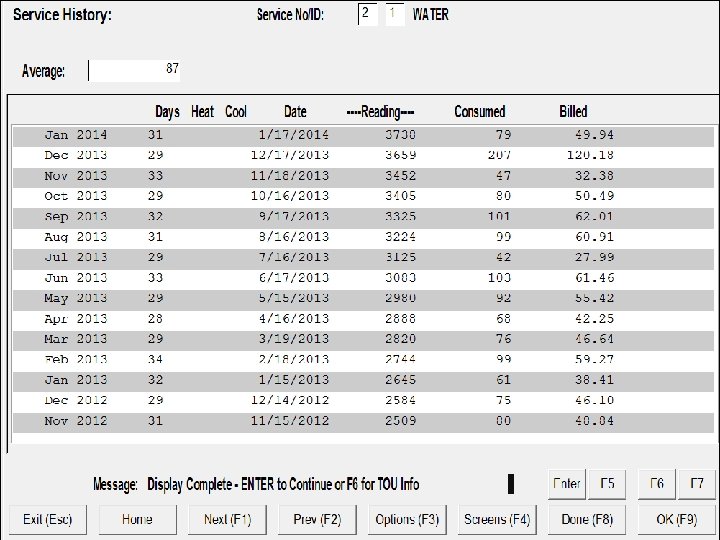
Task: Select the Jun 2013 history row
Action: click(363, 278)
